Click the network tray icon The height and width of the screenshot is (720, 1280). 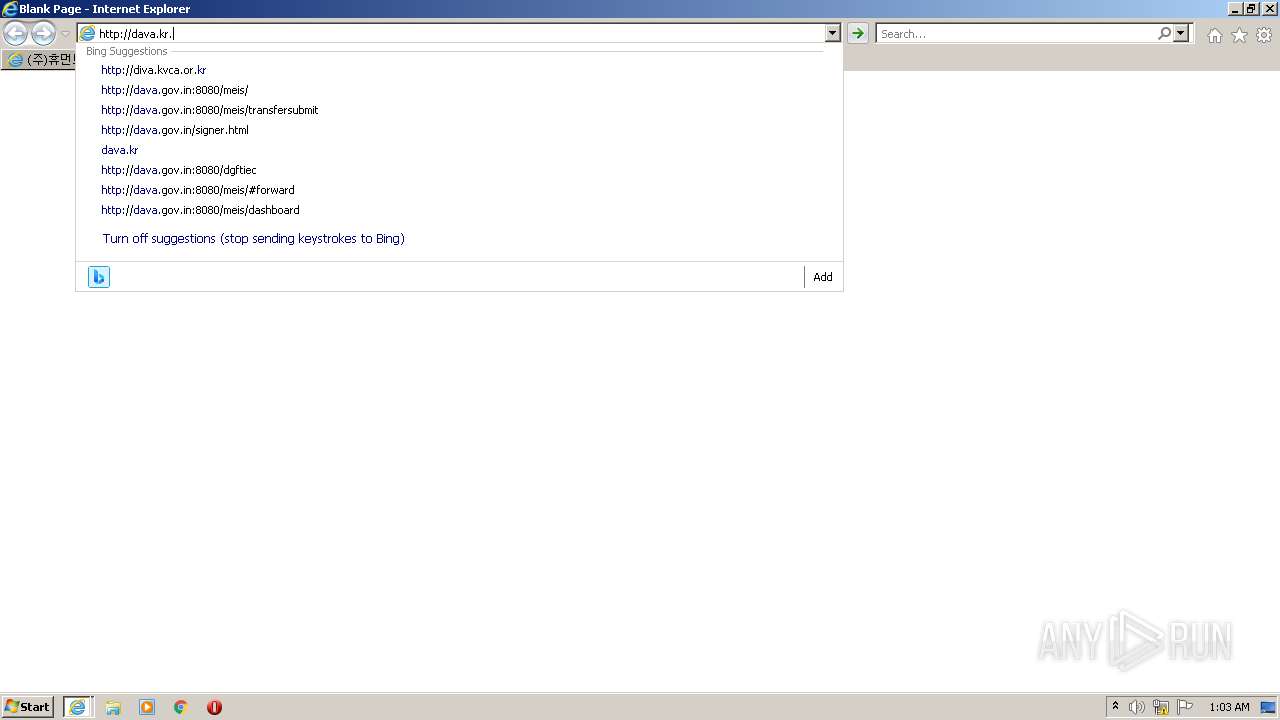[1161, 707]
